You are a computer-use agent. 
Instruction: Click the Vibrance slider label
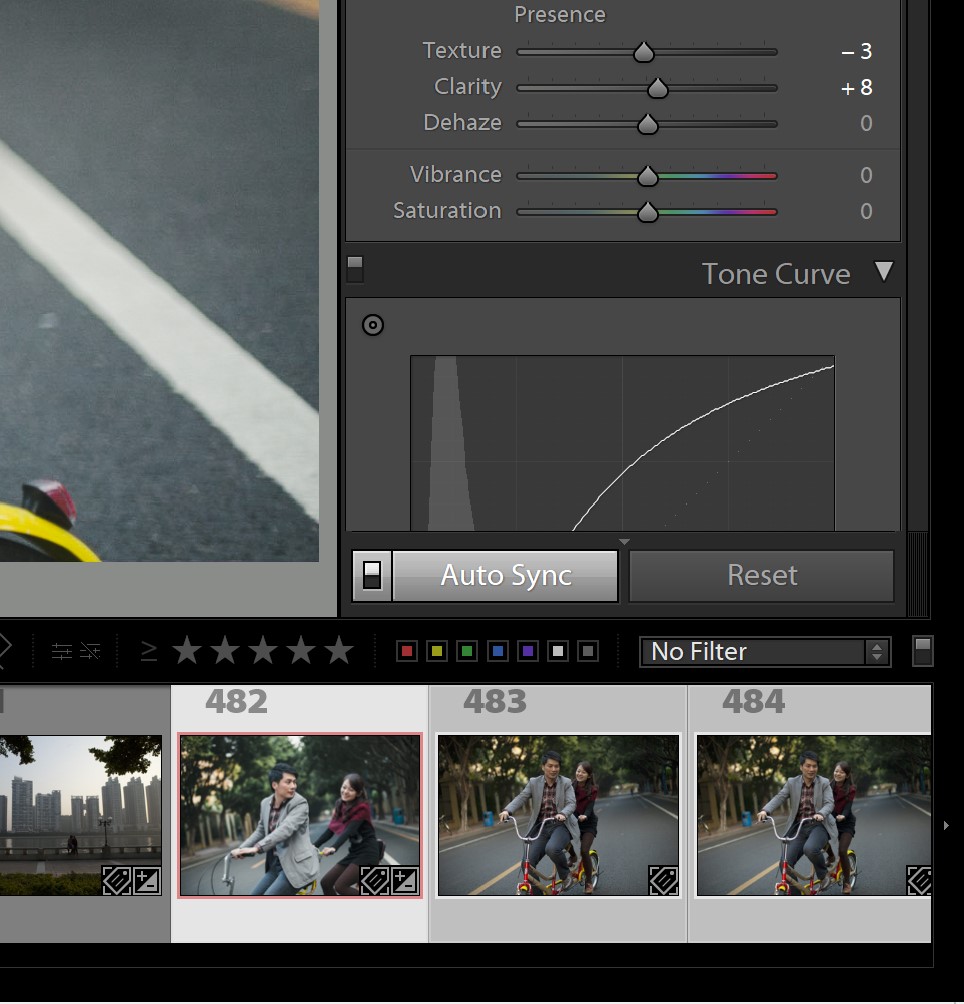tap(456, 174)
